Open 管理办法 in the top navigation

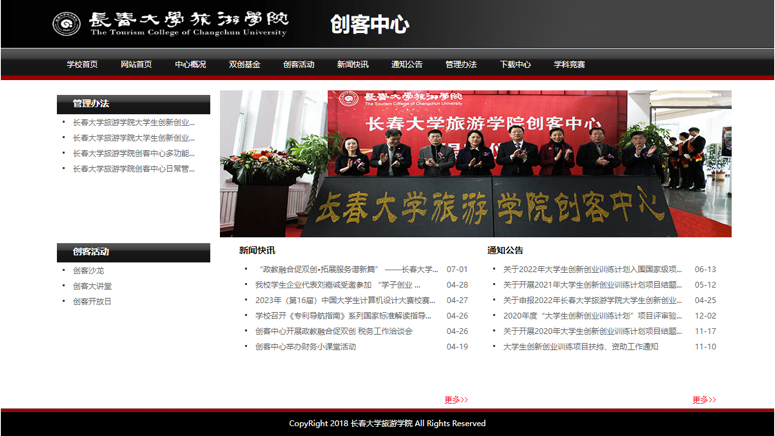(461, 64)
